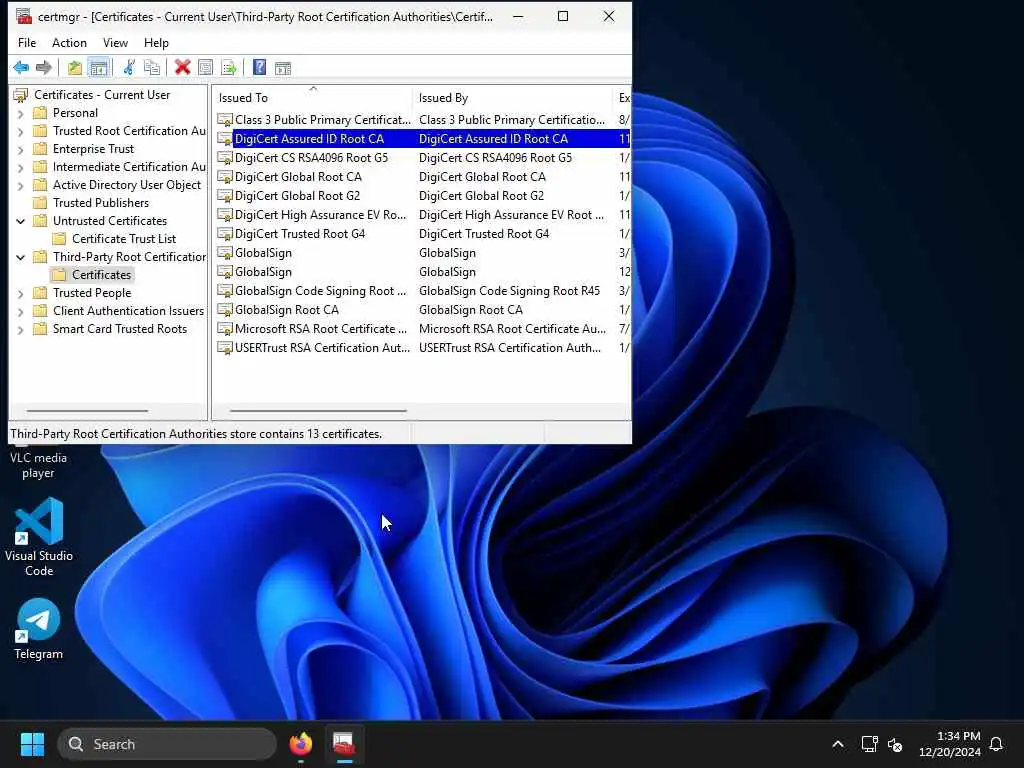Click the Windows taskbar Search box
Image resolution: width=1024 pixels, height=768 pixels.
click(x=167, y=744)
